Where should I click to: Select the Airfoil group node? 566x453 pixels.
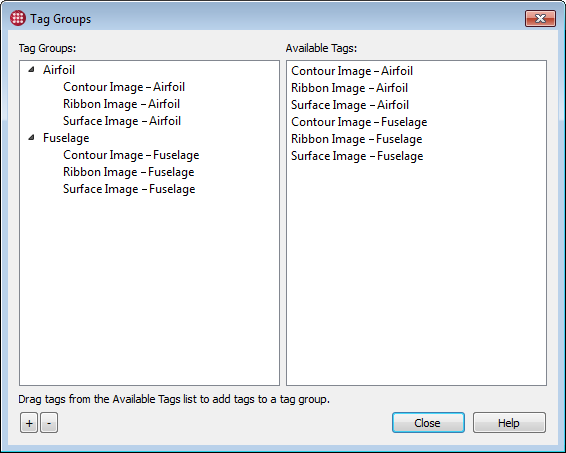[x=59, y=70]
